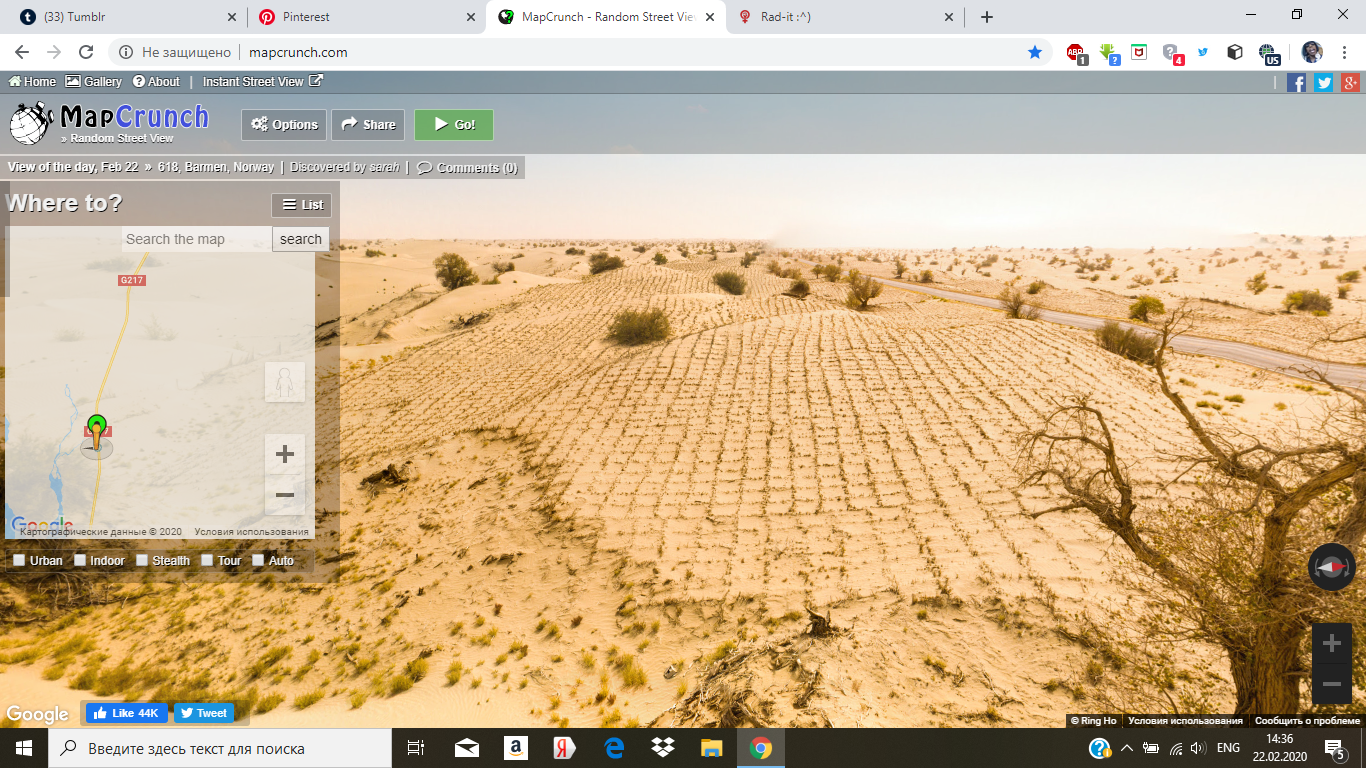The image size is (1366, 768).
Task: Zoom in the street view panorama
Action: click(1331, 644)
